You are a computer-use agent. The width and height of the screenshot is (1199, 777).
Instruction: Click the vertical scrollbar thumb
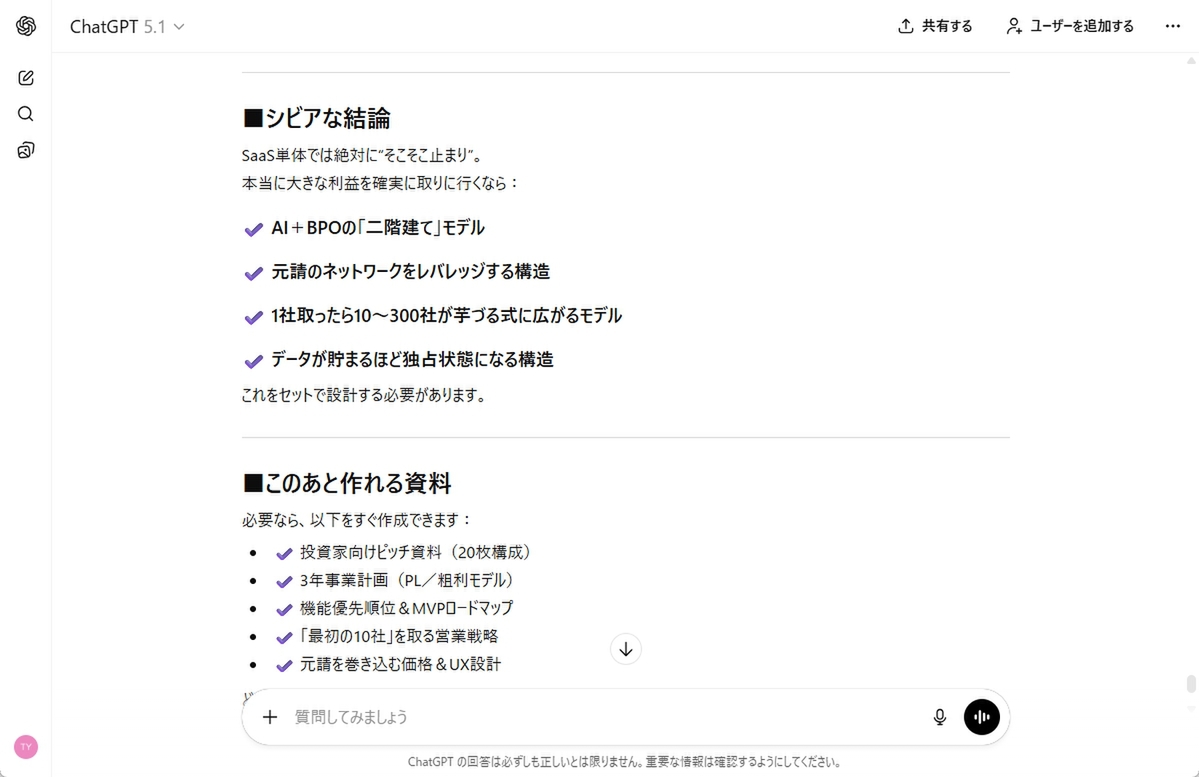point(1191,683)
